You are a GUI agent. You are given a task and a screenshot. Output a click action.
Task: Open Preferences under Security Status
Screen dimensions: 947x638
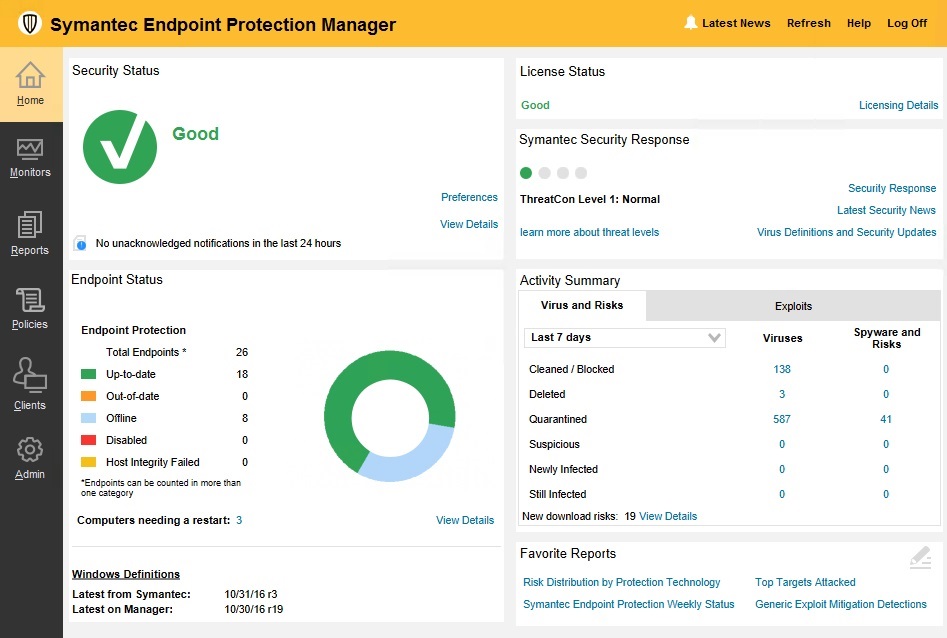(469, 197)
